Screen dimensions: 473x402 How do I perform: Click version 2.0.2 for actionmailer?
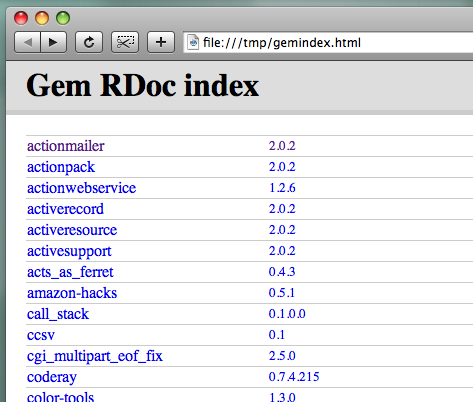pos(282,146)
